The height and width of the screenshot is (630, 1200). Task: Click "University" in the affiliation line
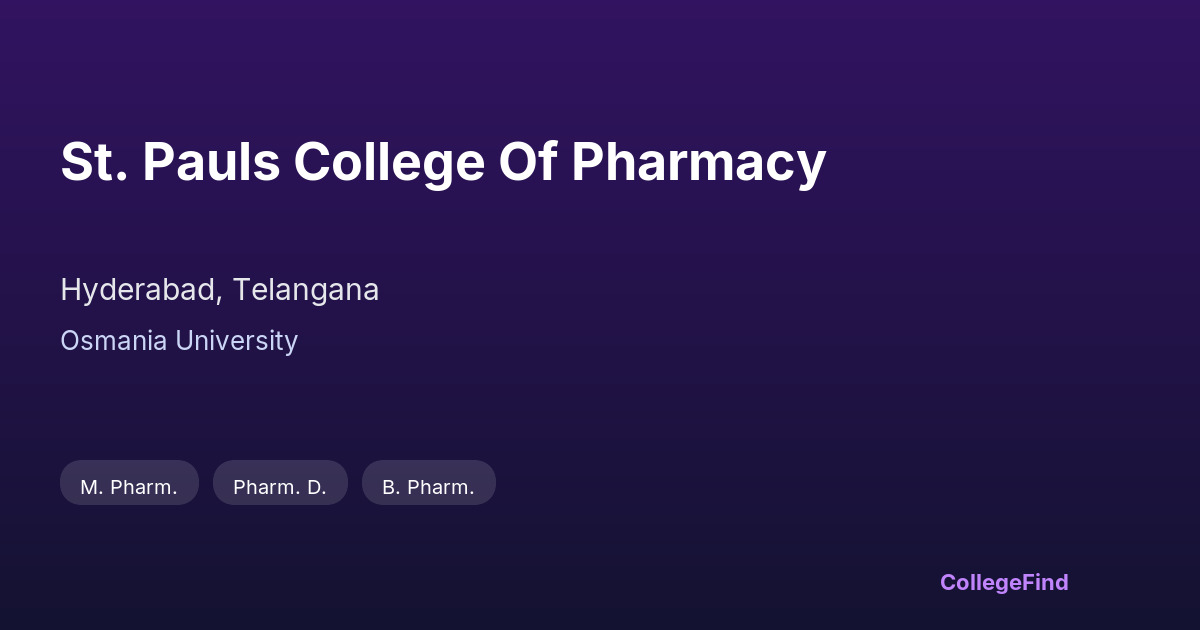[x=237, y=341]
